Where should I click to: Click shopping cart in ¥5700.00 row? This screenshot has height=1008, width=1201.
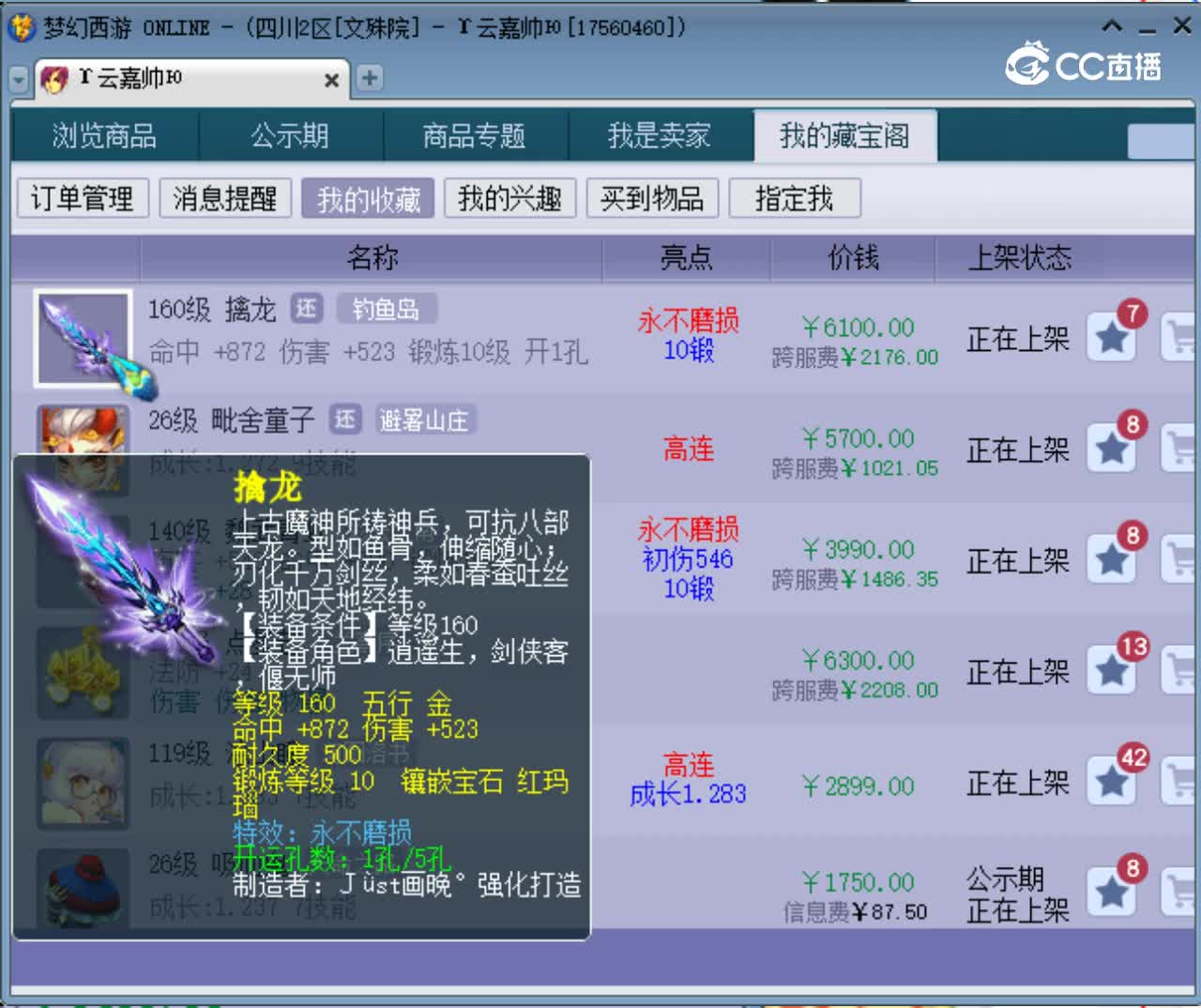point(1179,449)
